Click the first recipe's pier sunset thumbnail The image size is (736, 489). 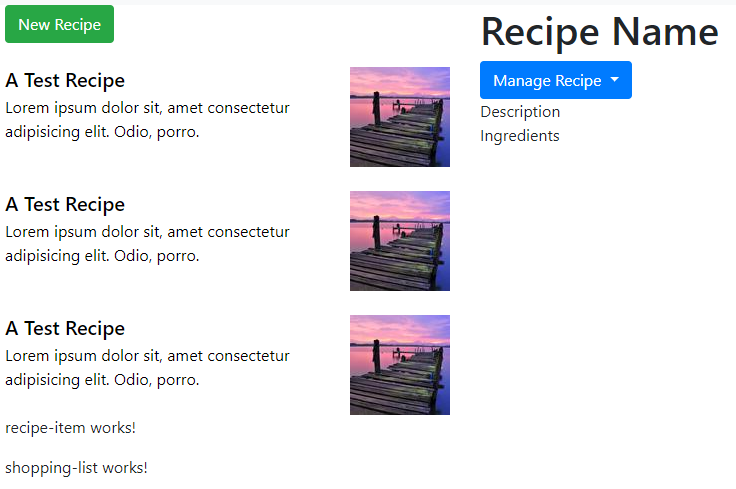(400, 117)
